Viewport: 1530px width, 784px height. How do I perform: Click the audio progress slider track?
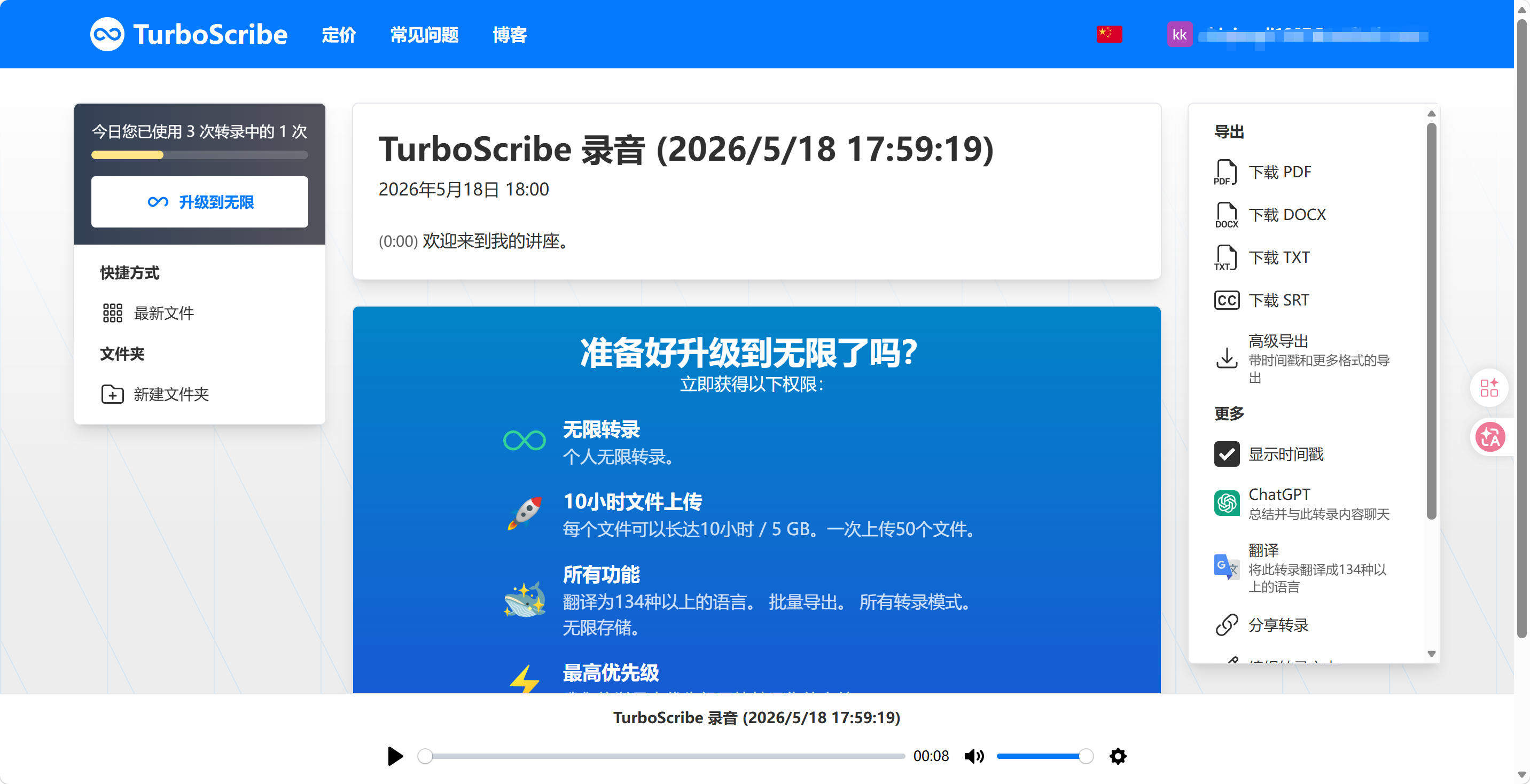(662, 756)
